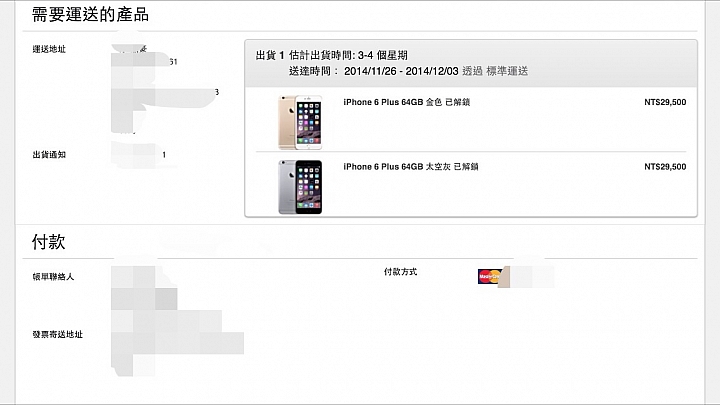This screenshot has height=405, width=720.
Task: Open the 標準運送 shipping method link
Action: point(507,71)
